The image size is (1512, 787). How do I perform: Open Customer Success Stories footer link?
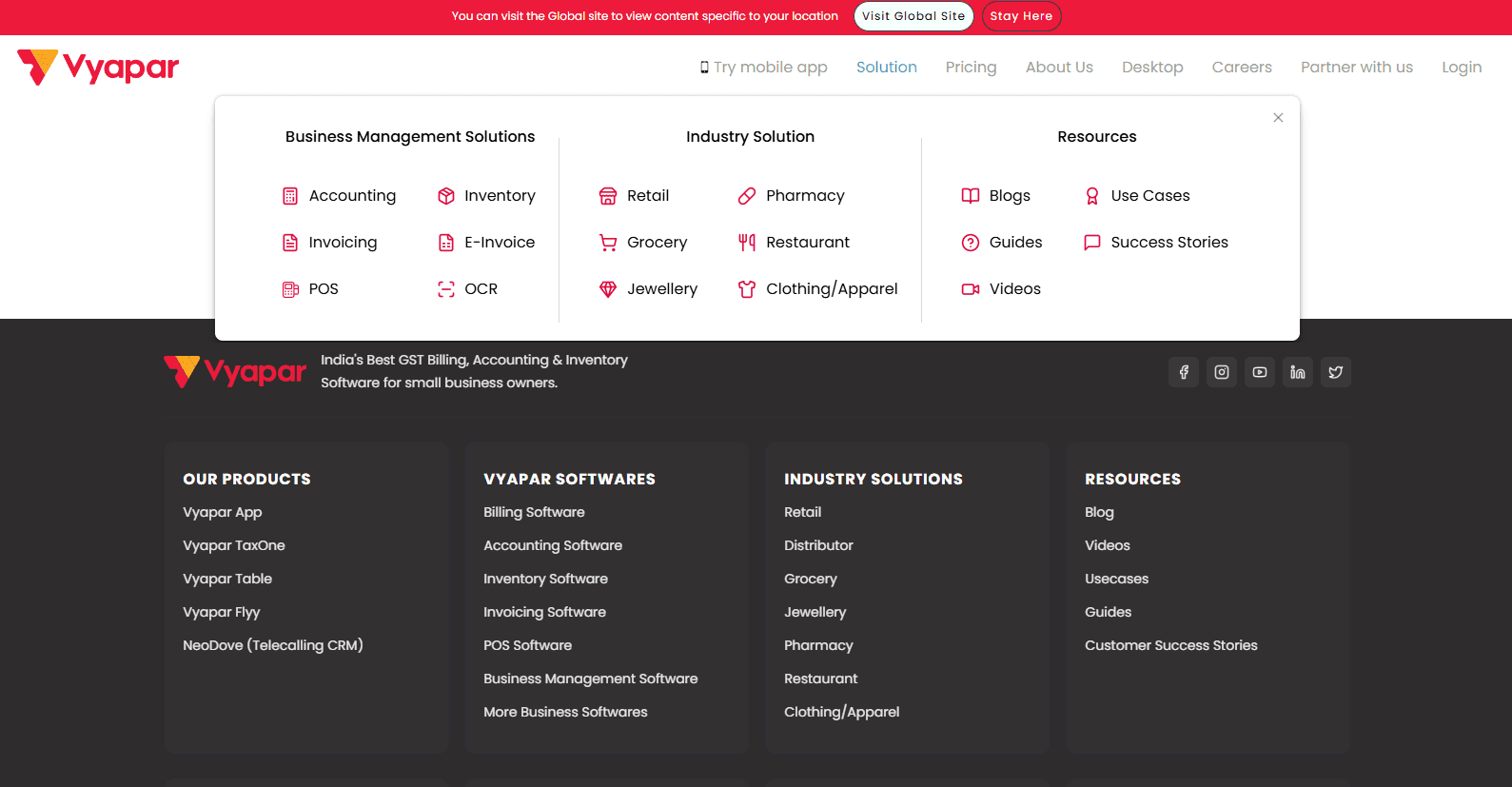(x=1171, y=645)
